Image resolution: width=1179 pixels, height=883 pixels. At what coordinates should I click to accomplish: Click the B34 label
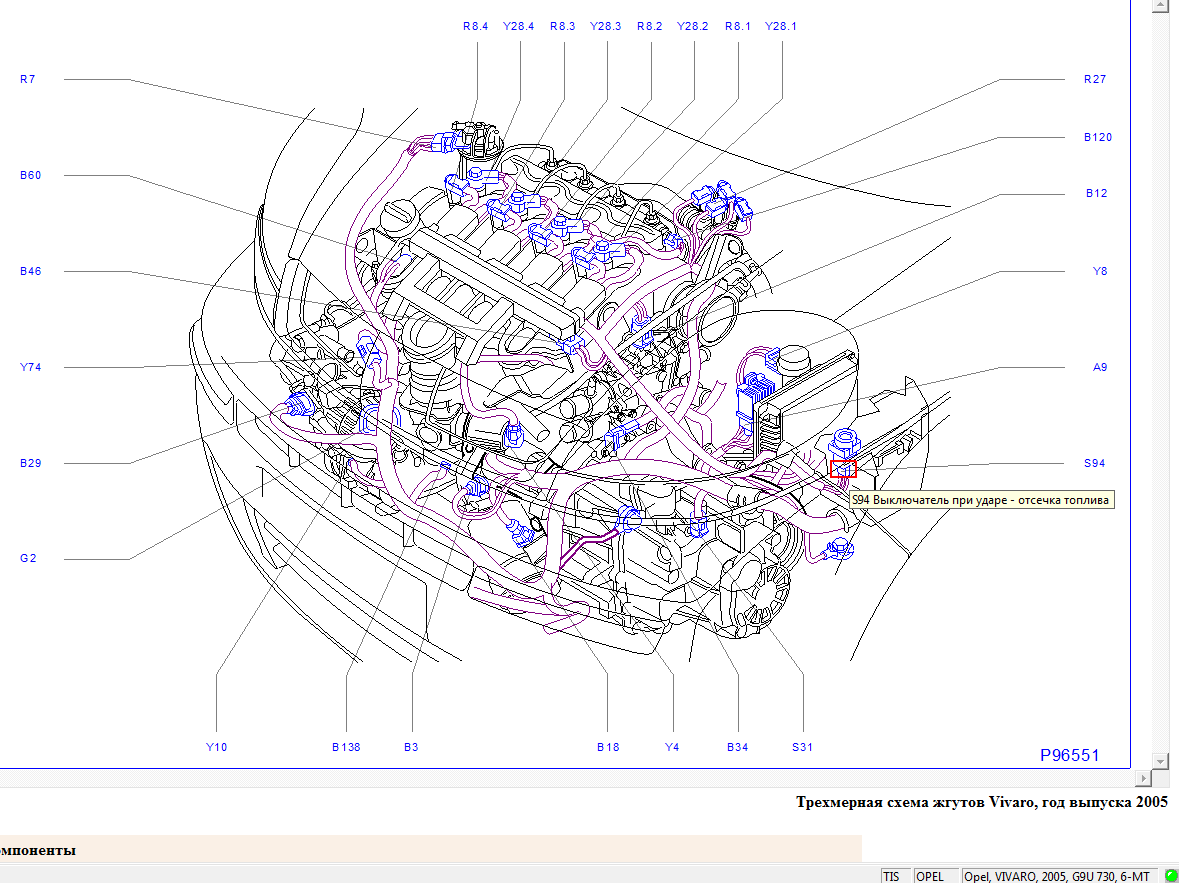(x=738, y=747)
